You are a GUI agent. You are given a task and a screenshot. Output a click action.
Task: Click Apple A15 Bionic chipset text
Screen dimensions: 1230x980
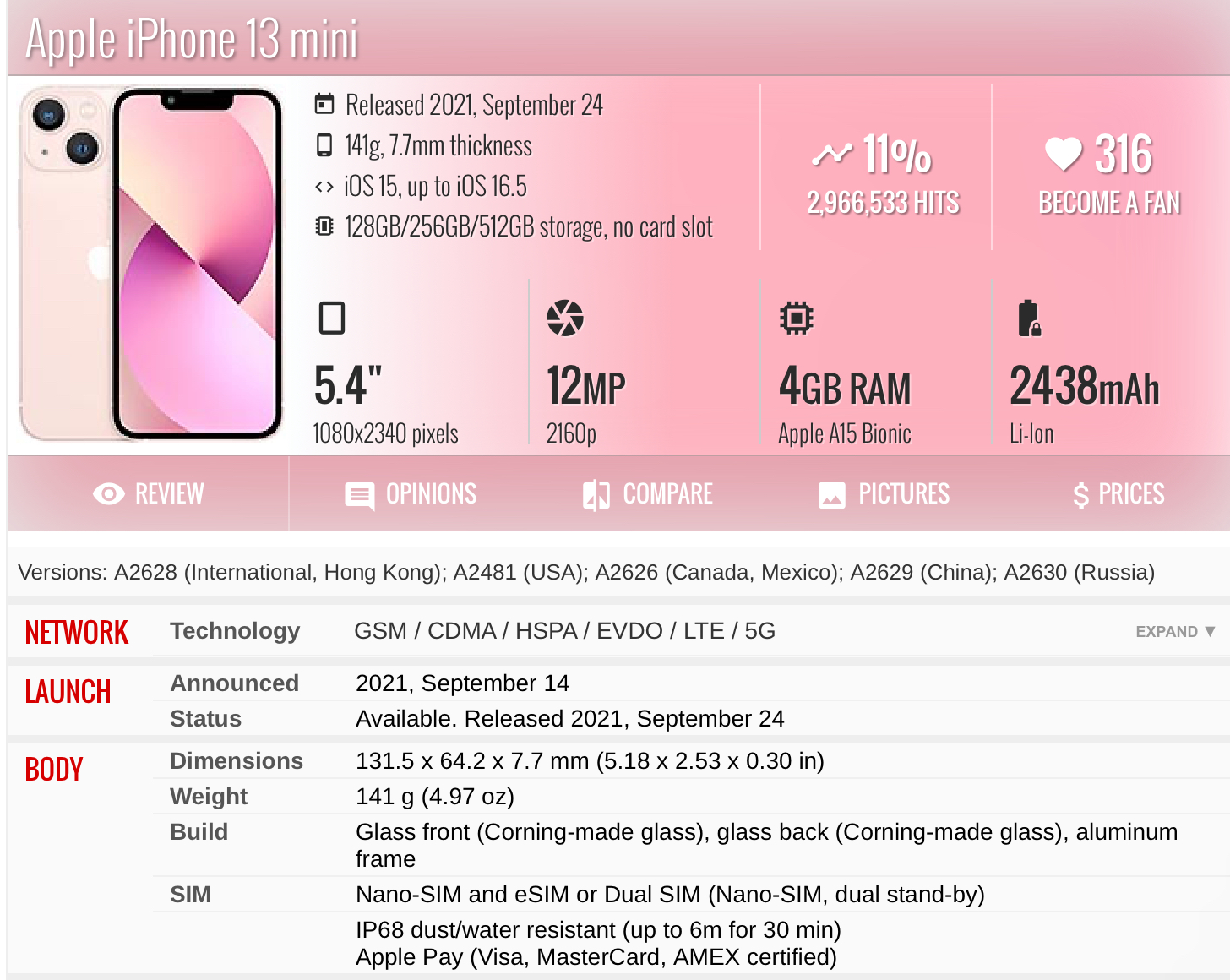click(x=845, y=433)
